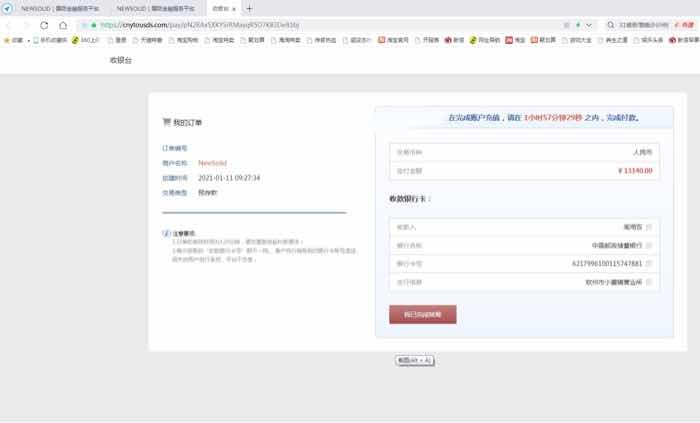This screenshot has width=700, height=423.
Task: Click the info icon beside 注意事项
Action: tap(166, 233)
